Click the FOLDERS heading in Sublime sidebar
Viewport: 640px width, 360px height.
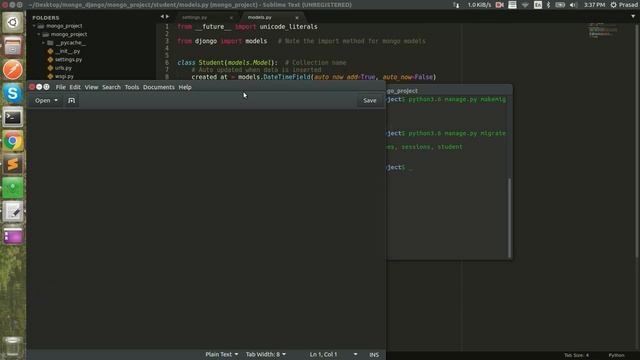(46, 18)
